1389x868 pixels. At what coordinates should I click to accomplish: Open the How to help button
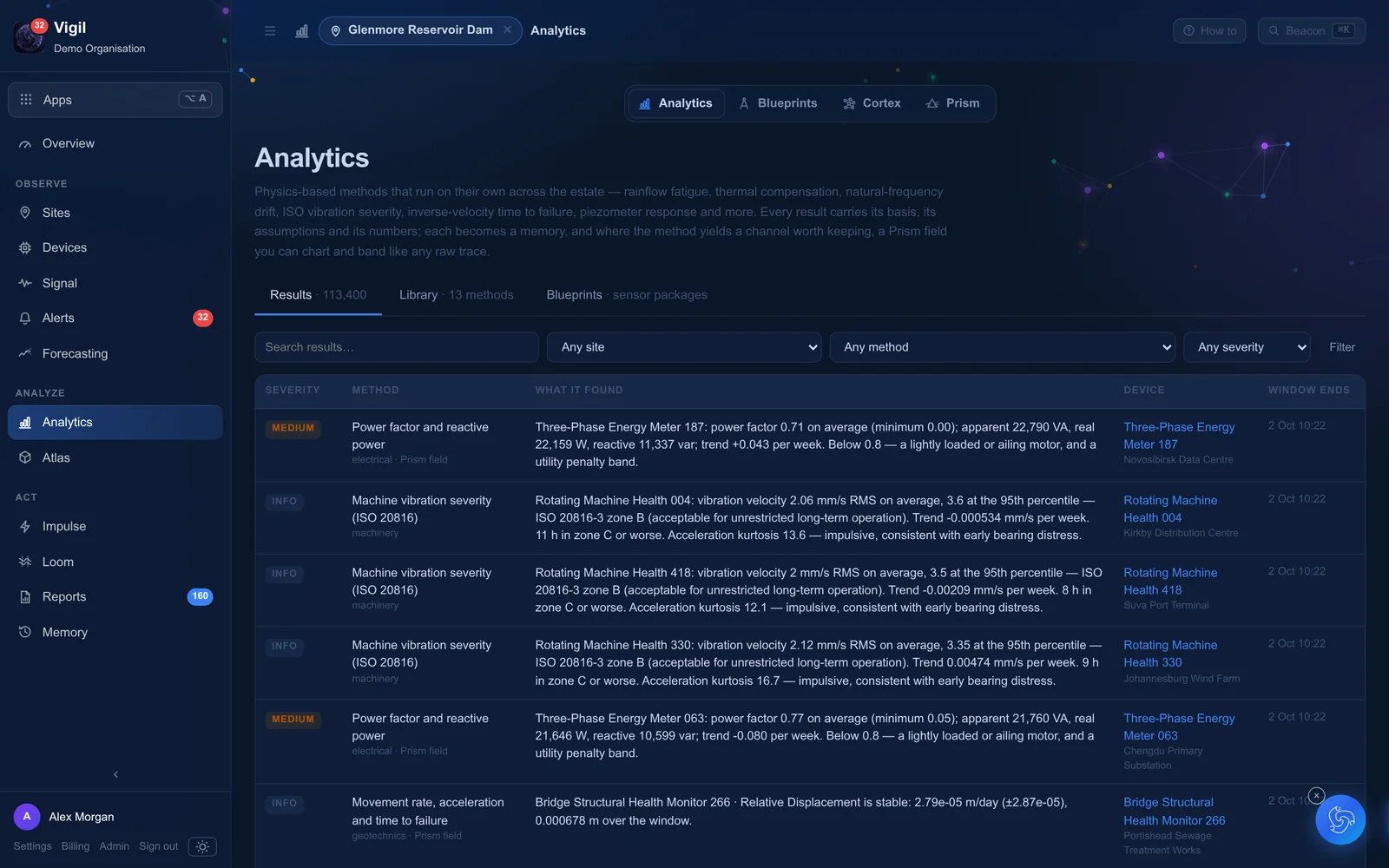(x=1209, y=30)
